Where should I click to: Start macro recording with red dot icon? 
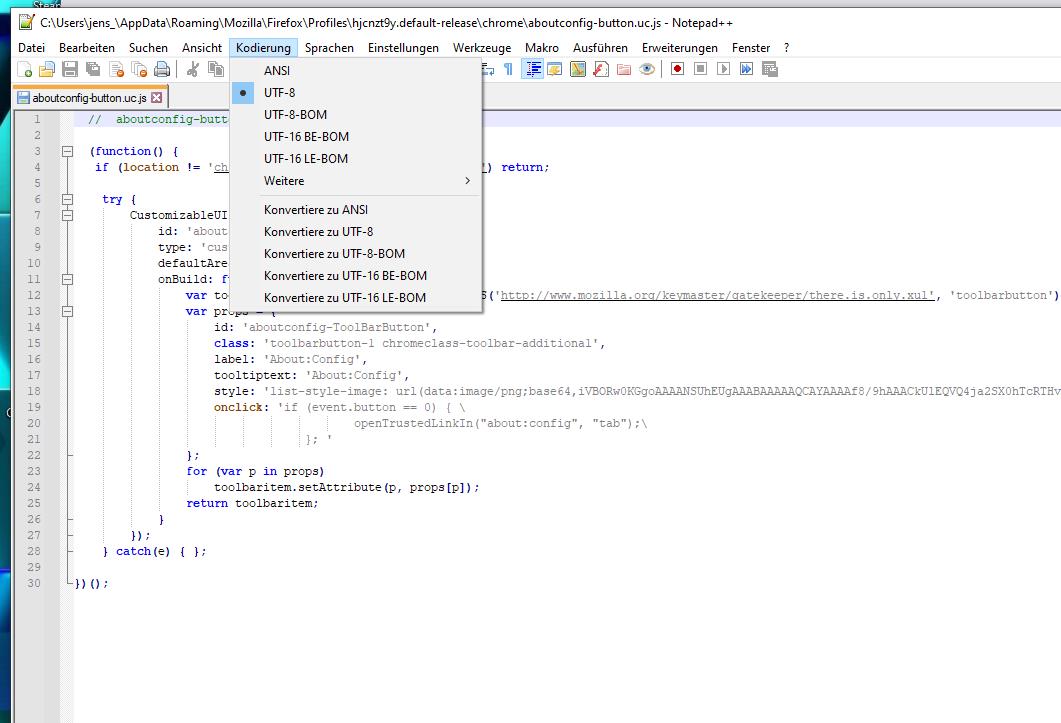(x=677, y=69)
